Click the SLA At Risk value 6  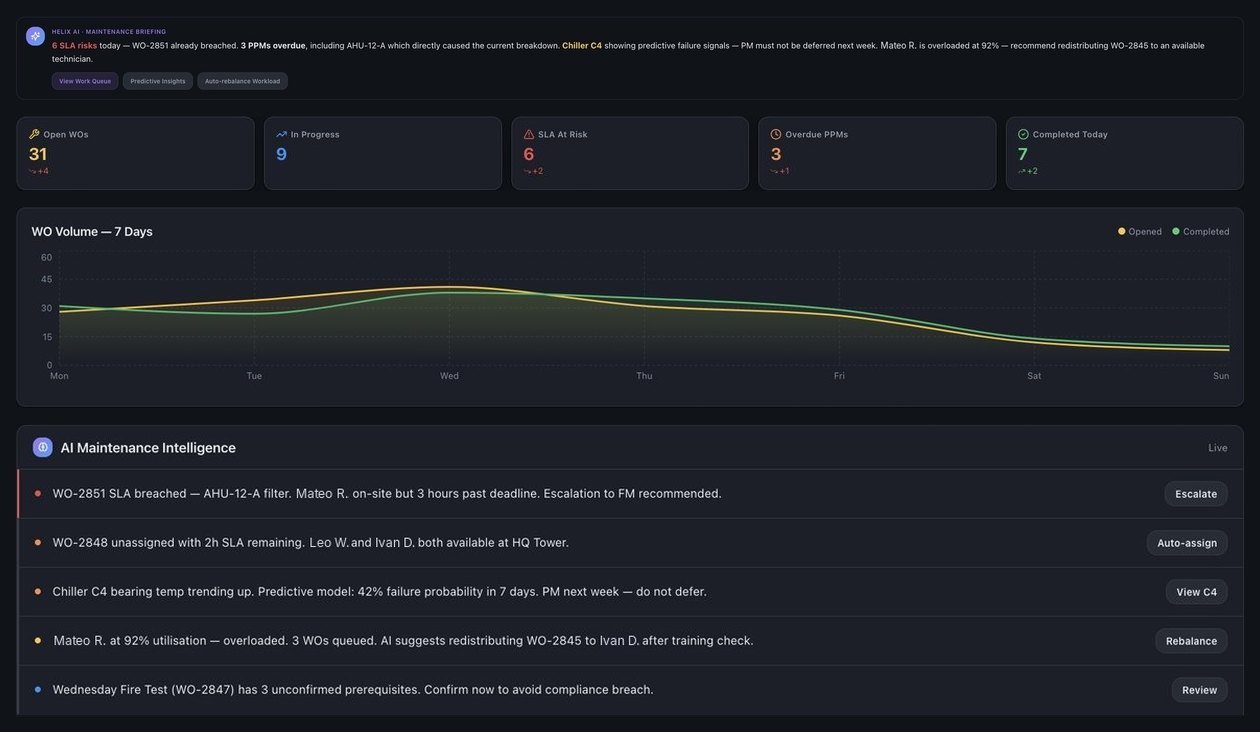[529, 154]
